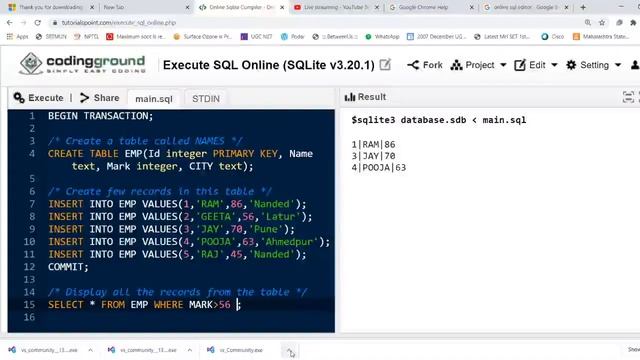This screenshot has height=360, width=640.
Task: Click line number 16 in editor gutter
Action: tap(29, 317)
